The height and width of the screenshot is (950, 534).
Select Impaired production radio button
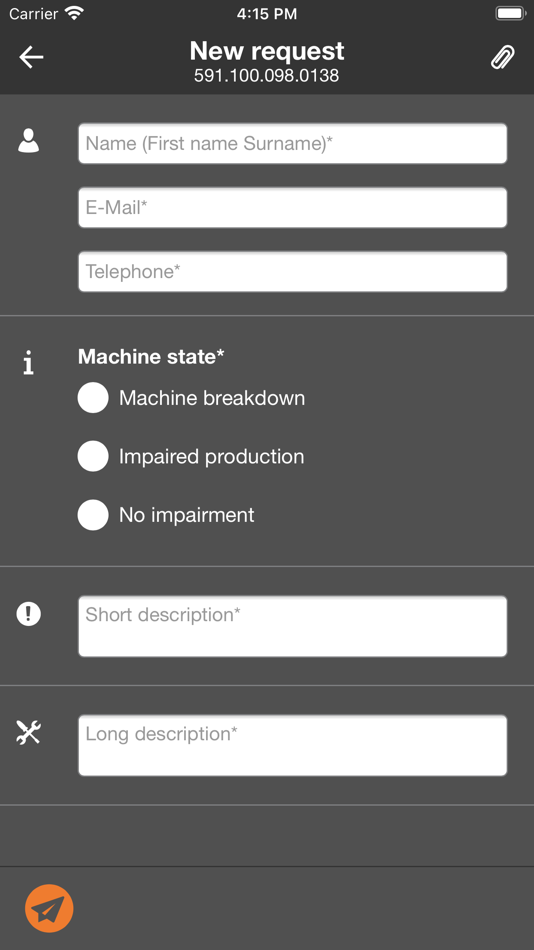pyautogui.click(x=93, y=456)
